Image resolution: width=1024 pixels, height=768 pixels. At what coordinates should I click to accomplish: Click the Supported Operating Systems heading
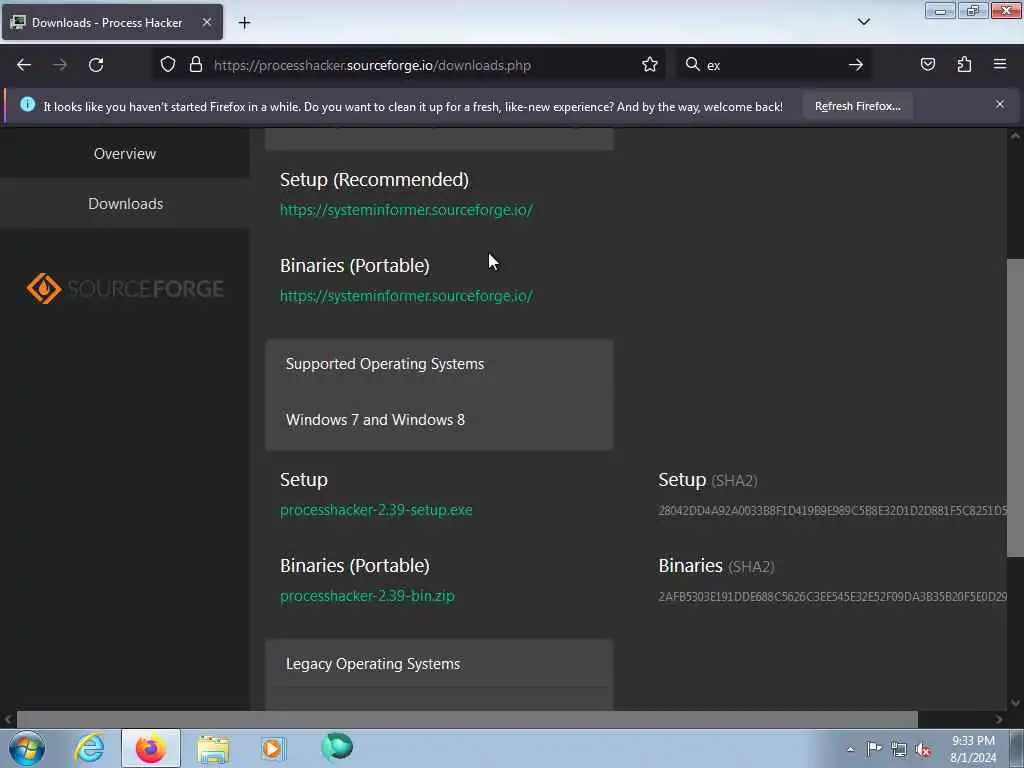(385, 364)
